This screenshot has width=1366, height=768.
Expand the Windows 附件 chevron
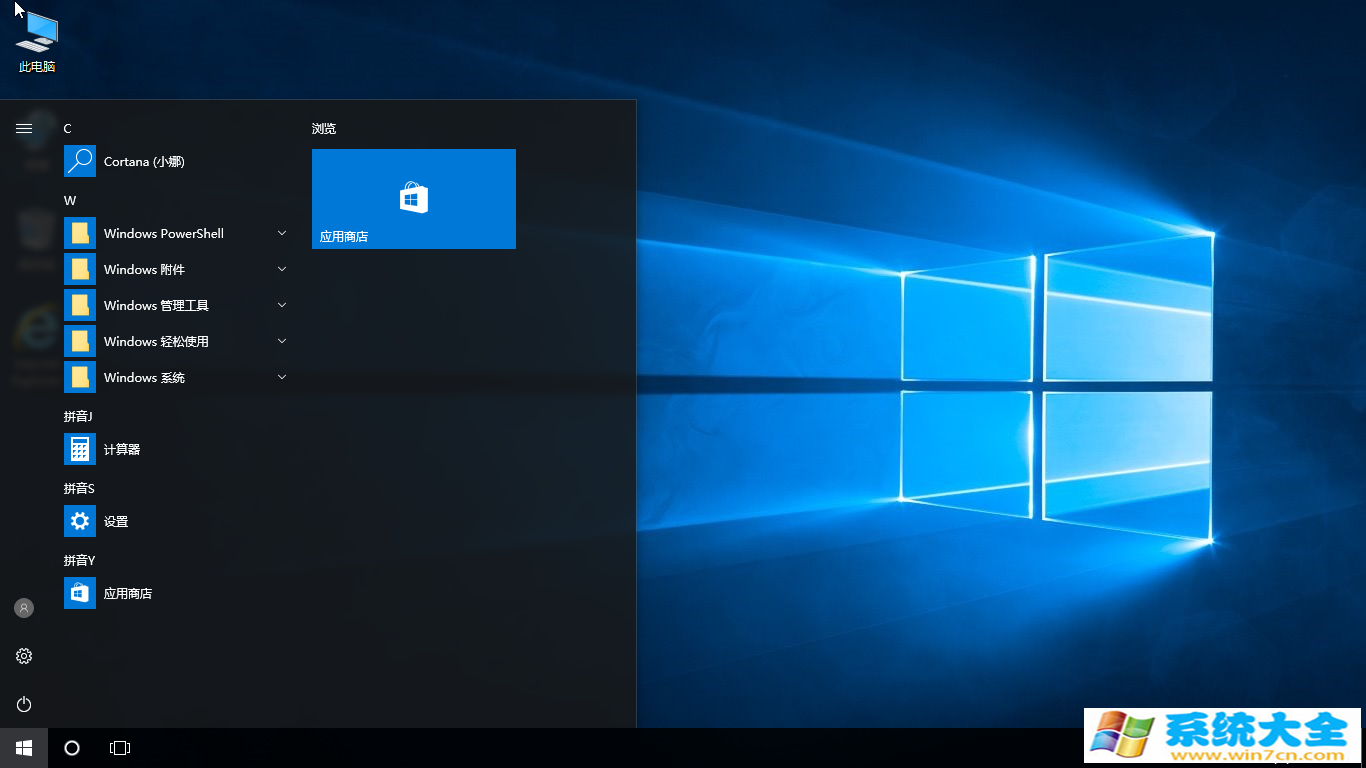[x=282, y=269]
